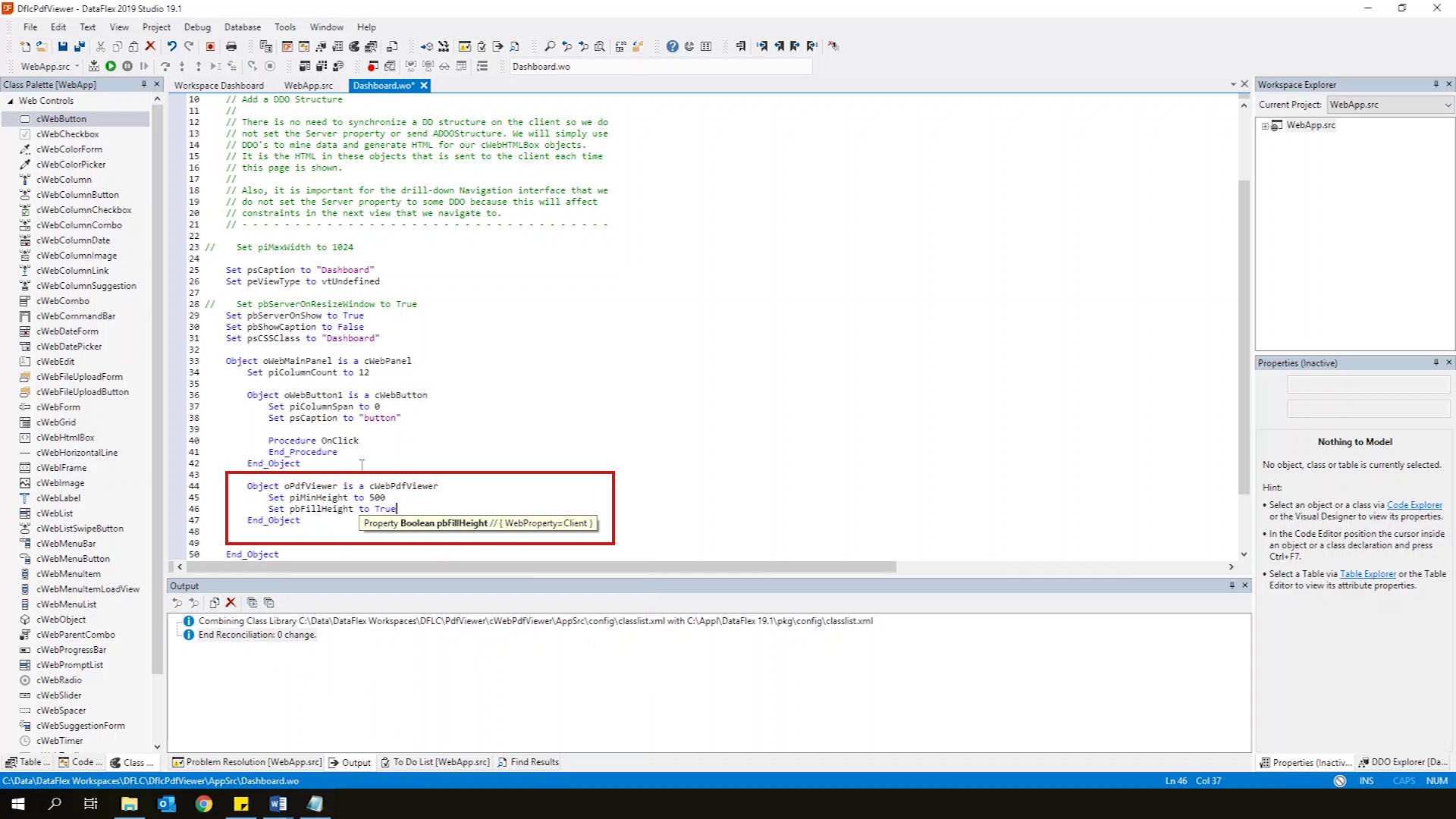Click the Print icon in toolbar

[x=231, y=46]
